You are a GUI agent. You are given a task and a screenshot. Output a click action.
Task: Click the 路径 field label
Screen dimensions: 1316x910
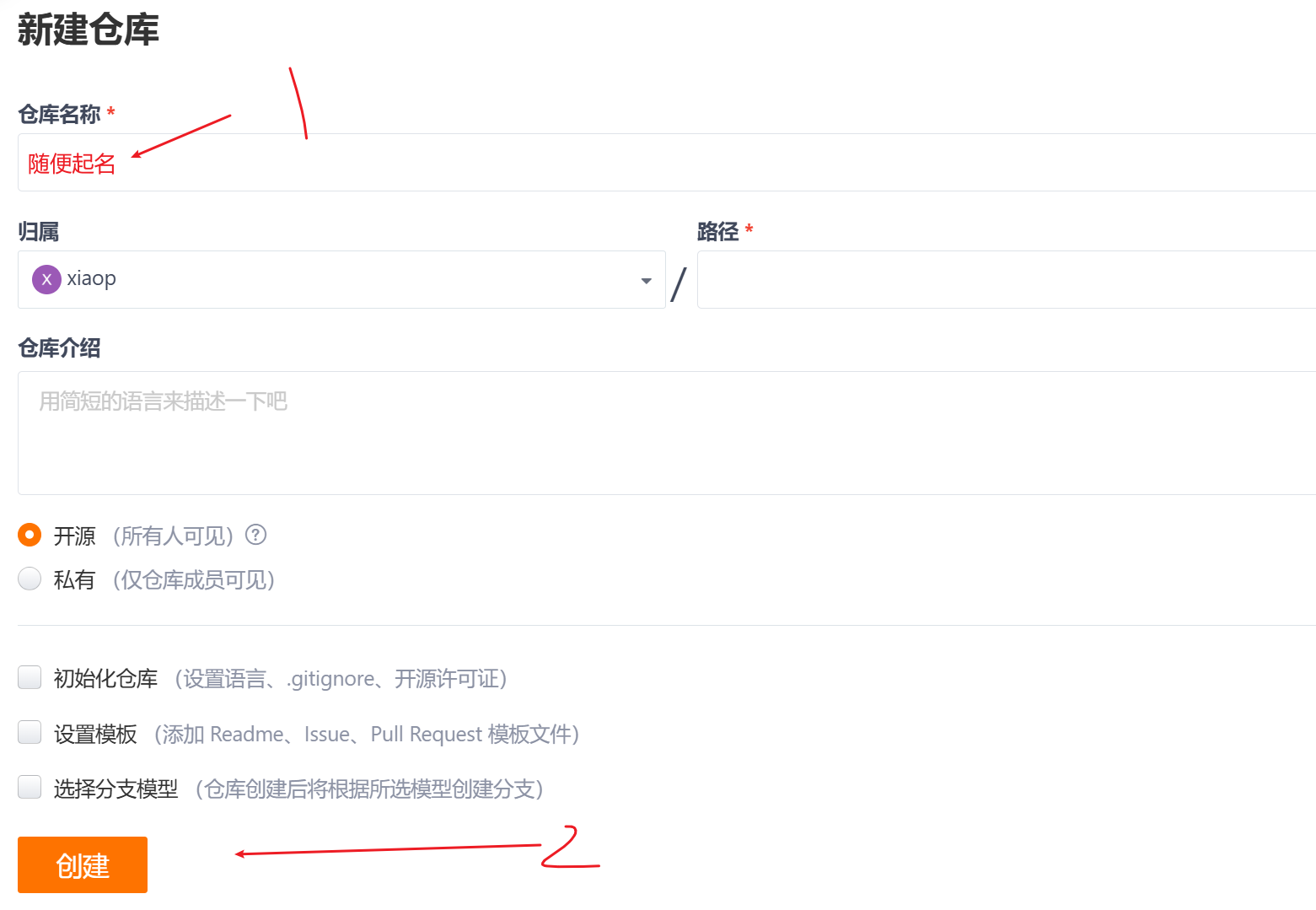pos(717,231)
